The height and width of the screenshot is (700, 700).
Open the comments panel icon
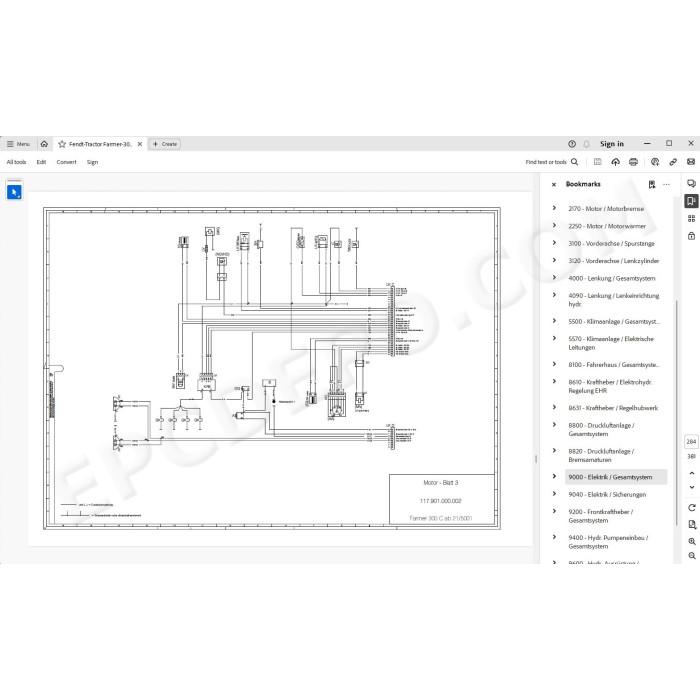tap(691, 183)
